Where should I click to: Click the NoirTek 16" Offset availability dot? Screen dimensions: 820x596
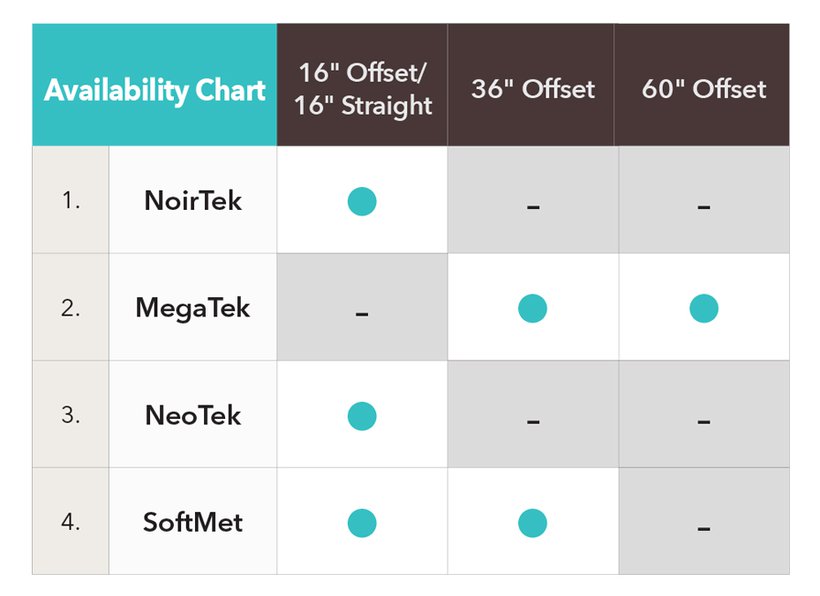click(362, 201)
